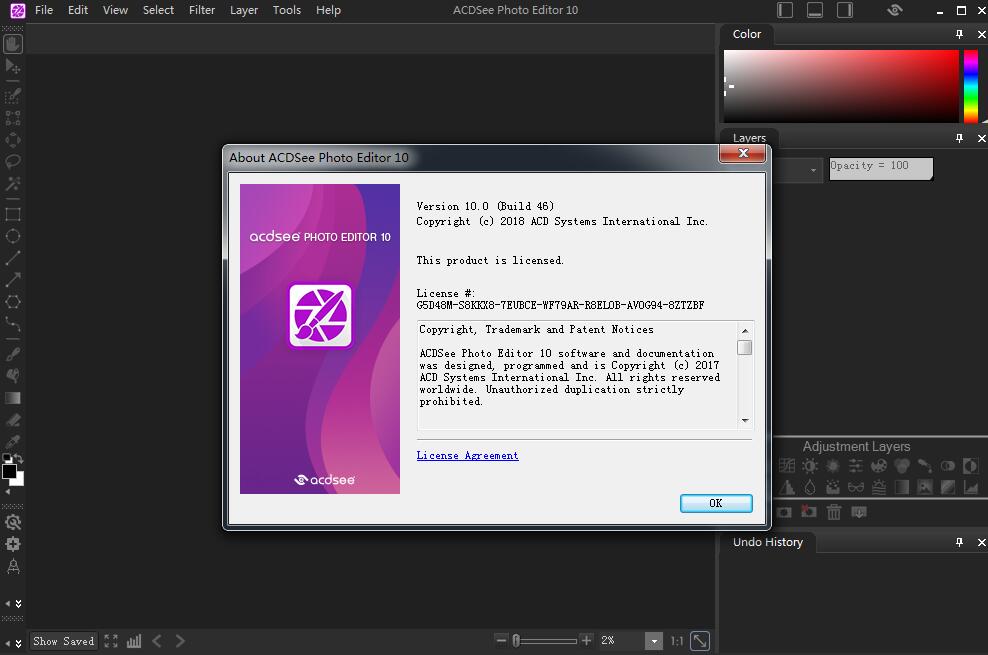The height and width of the screenshot is (655, 988).
Task: Add the water-drop adjustment layer
Action: [810, 487]
